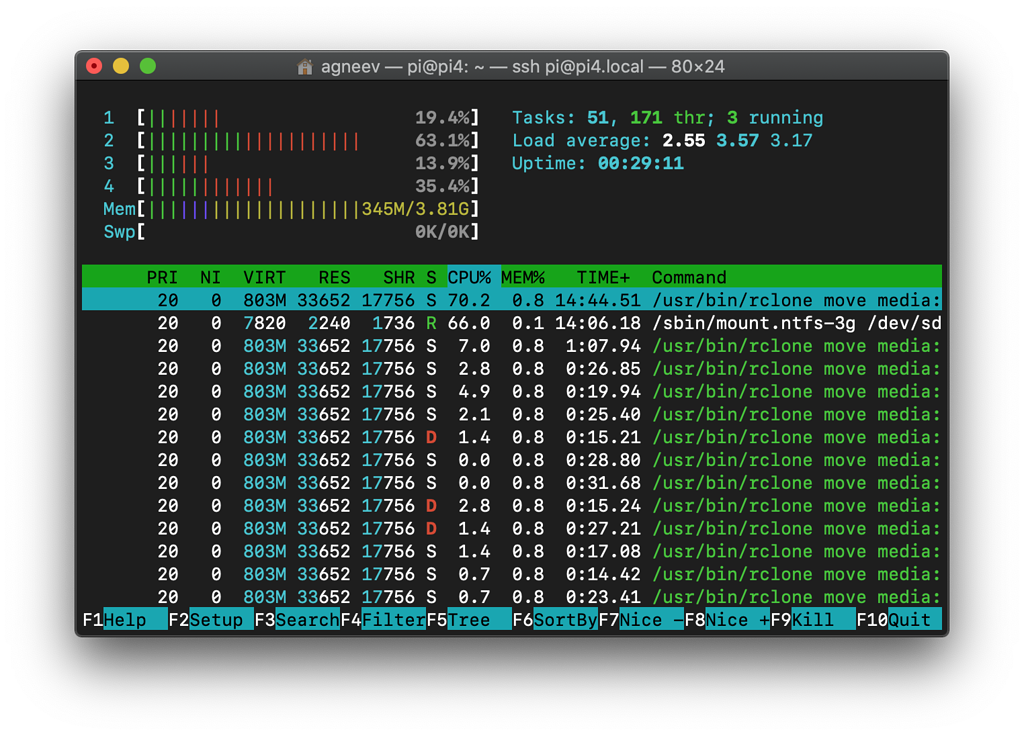Select the rclone row with time 0:31.68
This screenshot has width=1024, height=736.
512,483
